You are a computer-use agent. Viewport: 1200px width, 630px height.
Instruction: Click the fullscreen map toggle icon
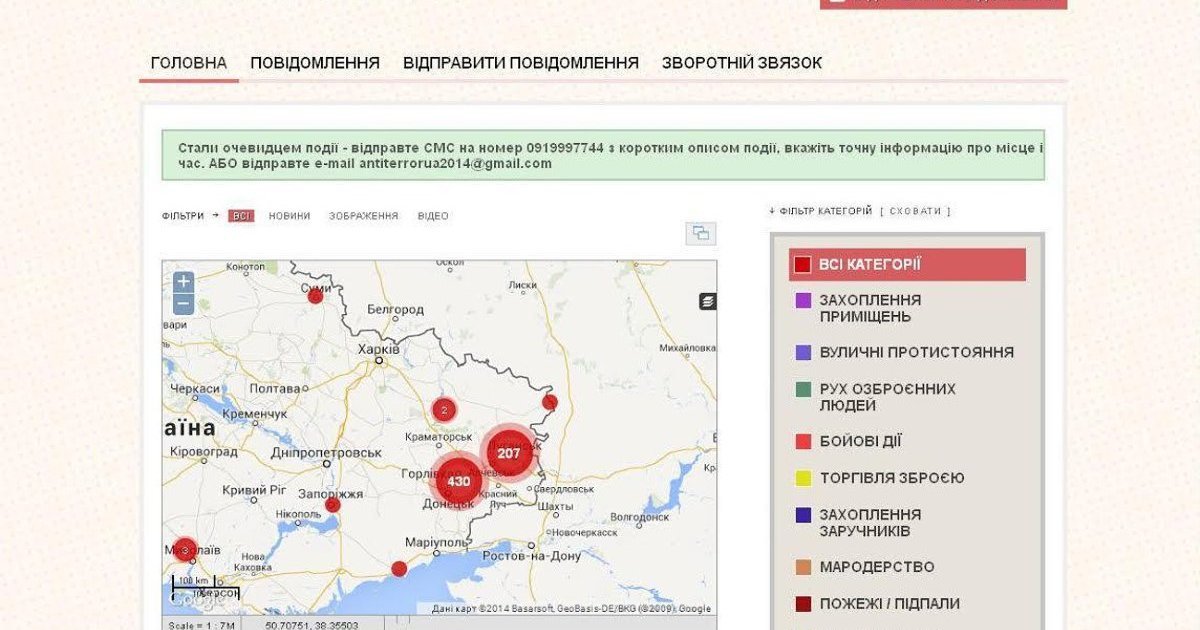[x=700, y=233]
